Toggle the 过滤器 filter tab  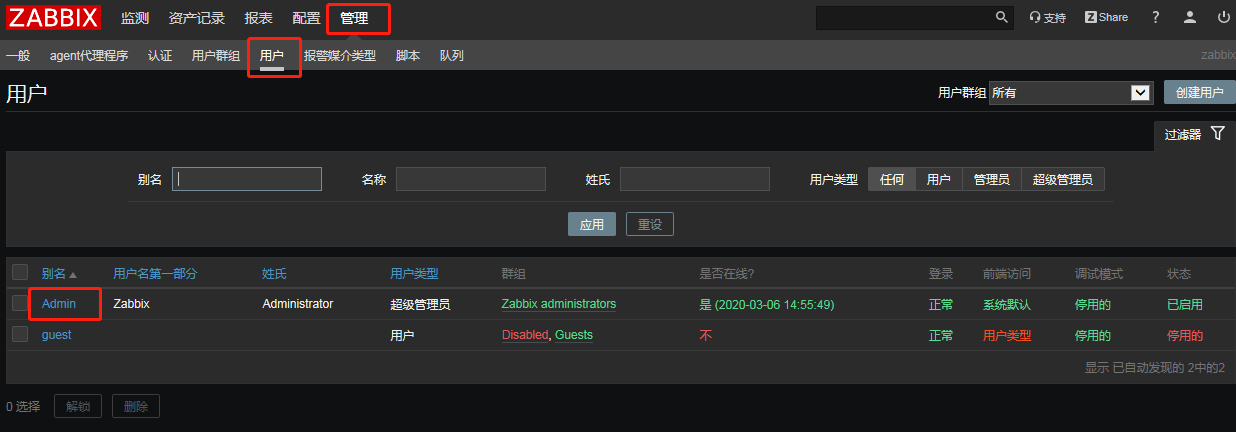(1194, 134)
